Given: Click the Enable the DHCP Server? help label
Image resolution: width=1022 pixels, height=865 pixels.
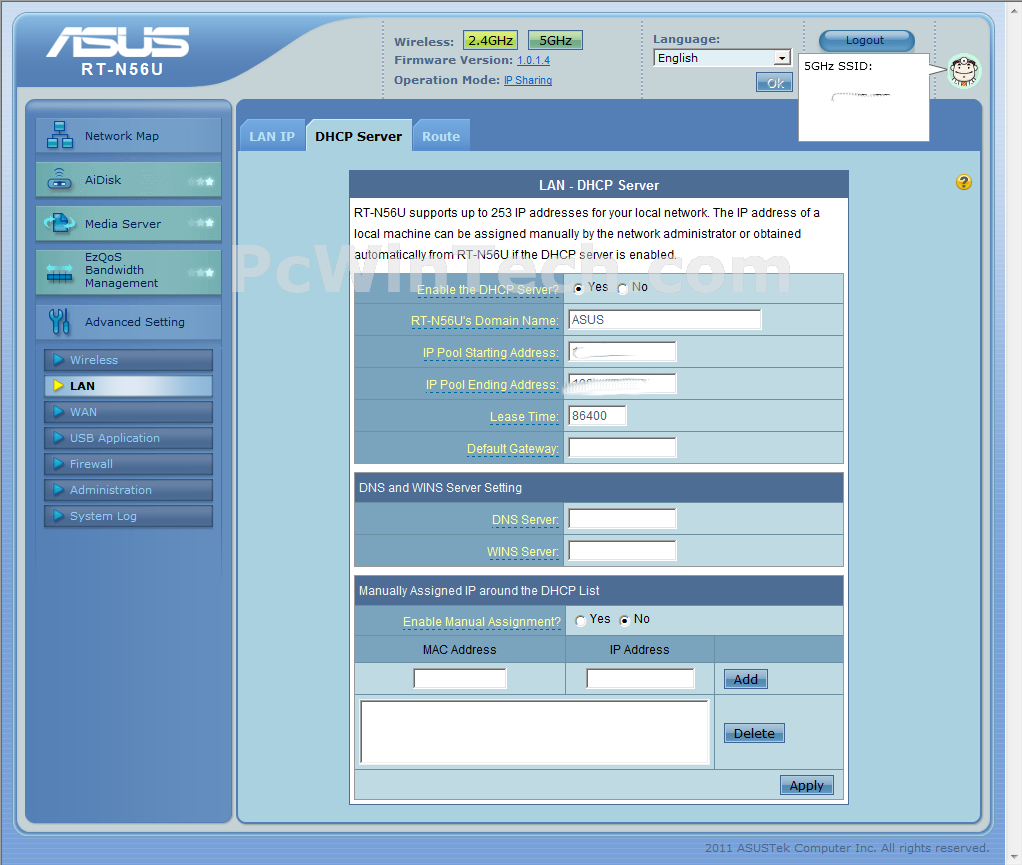Looking at the screenshot, I should (488, 289).
